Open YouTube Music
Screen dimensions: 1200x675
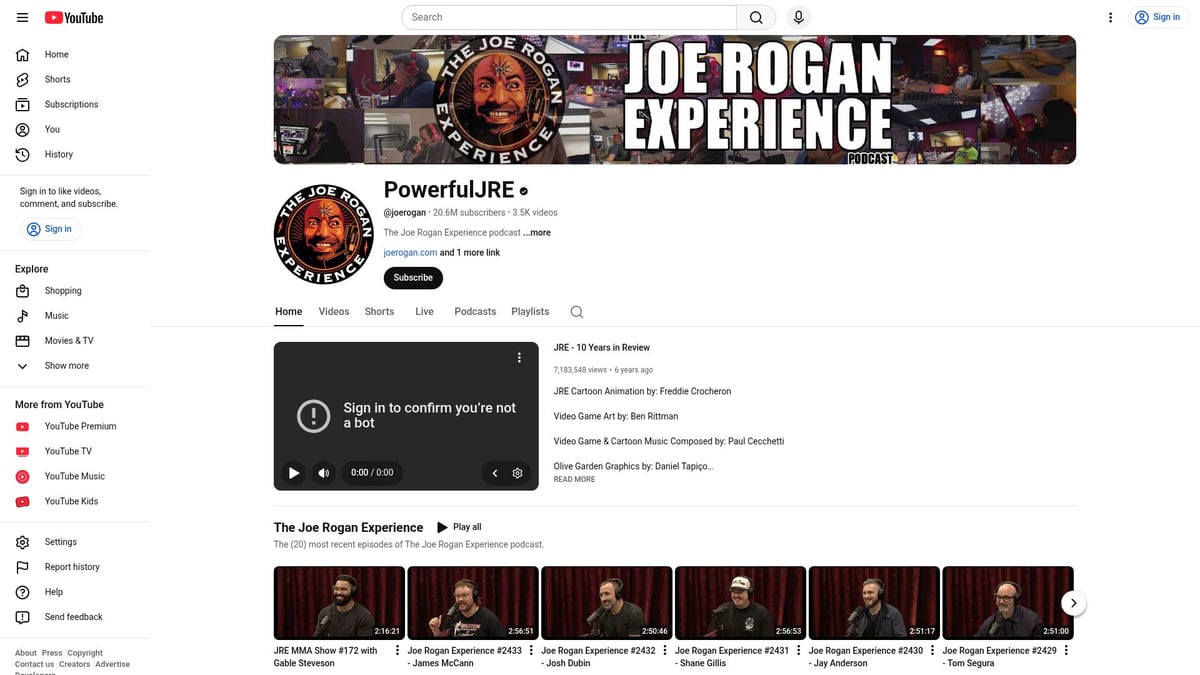click(75, 476)
